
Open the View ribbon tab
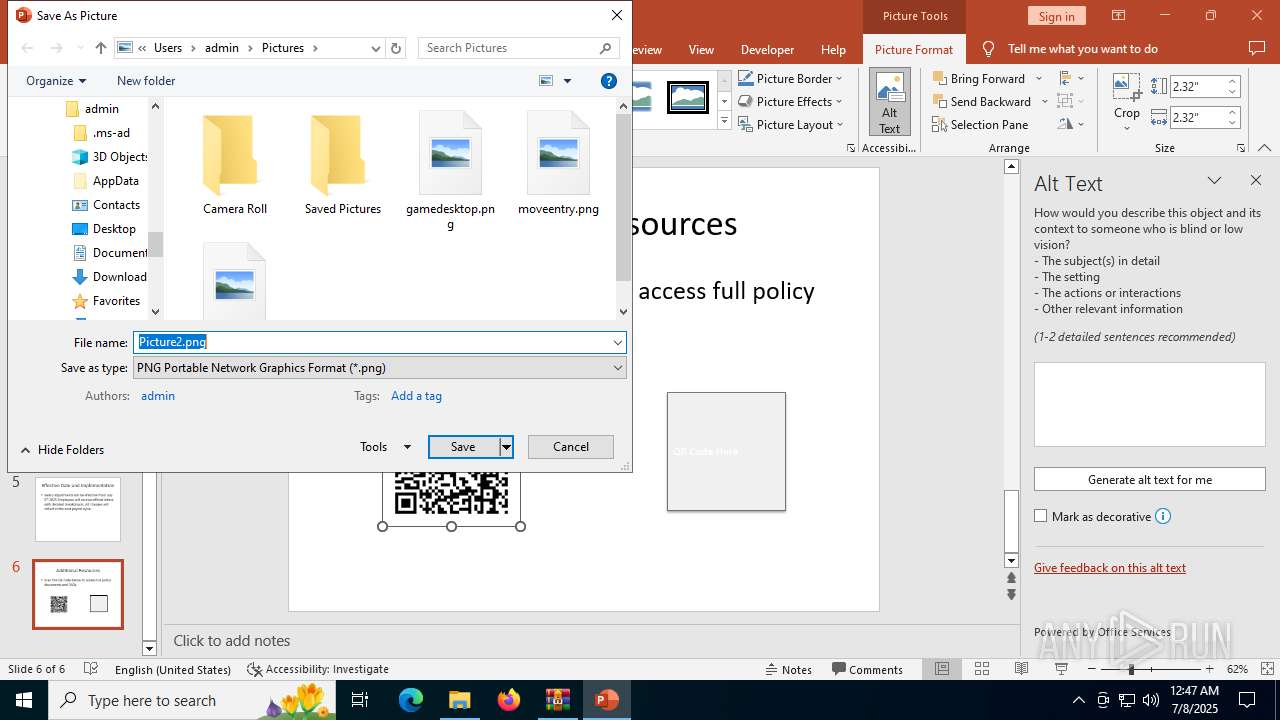coord(701,49)
